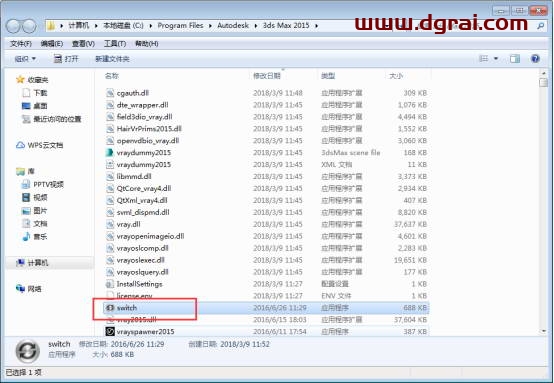Select field3dio_vray.dll file icon
This screenshot has width=554, height=383.
[x=110, y=117]
